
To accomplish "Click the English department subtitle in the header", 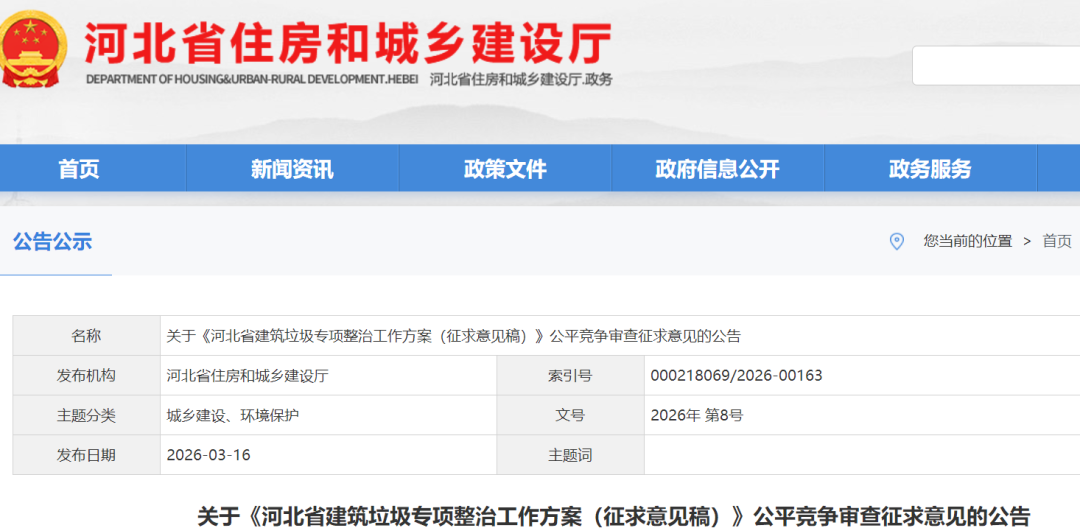I will click(250, 79).
